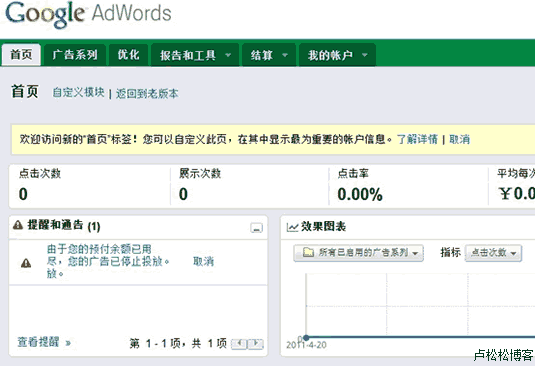Viewport: 536px width, 366px height.
Task: Click the 查看提醒 link
Action: (x=44, y=342)
